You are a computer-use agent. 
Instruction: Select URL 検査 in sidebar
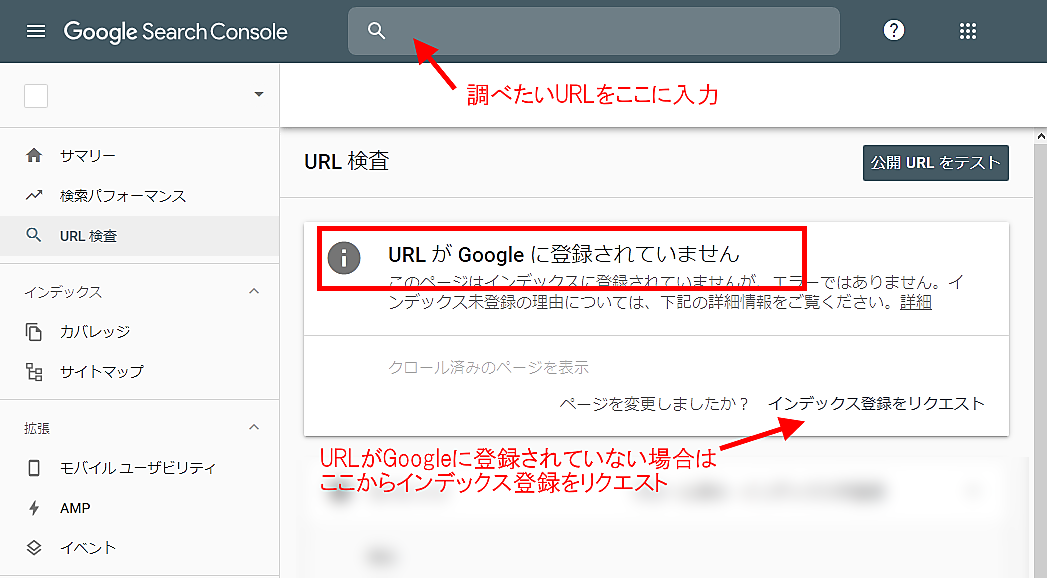(140, 236)
